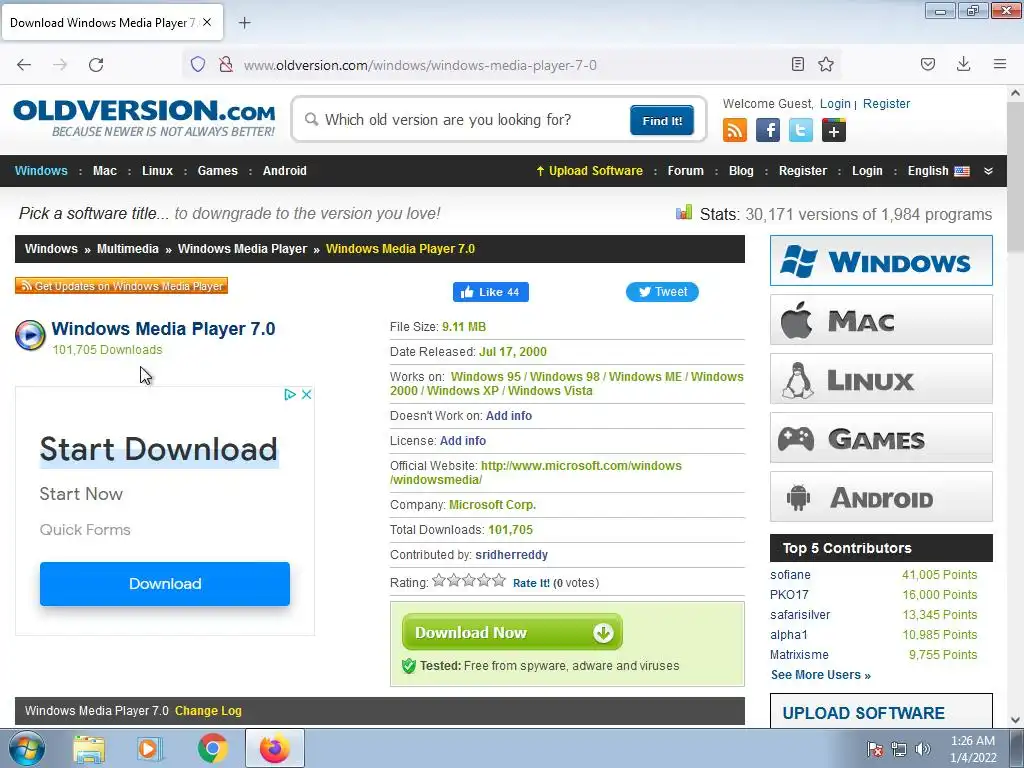This screenshot has width=1024, height=768.
Task: Click See More Users link
Action: (x=821, y=675)
